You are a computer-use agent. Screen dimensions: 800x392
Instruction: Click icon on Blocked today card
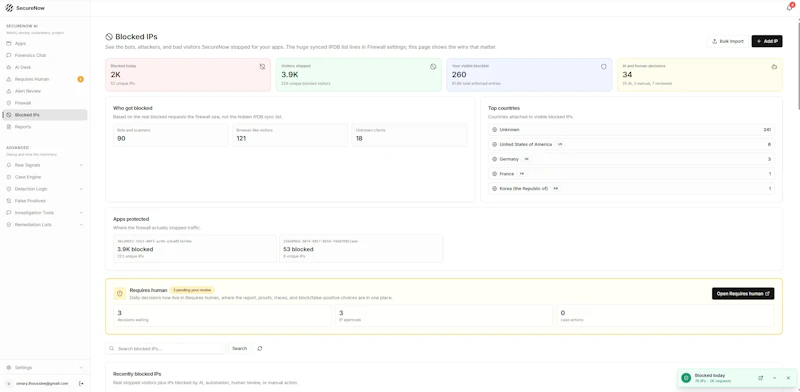262,66
